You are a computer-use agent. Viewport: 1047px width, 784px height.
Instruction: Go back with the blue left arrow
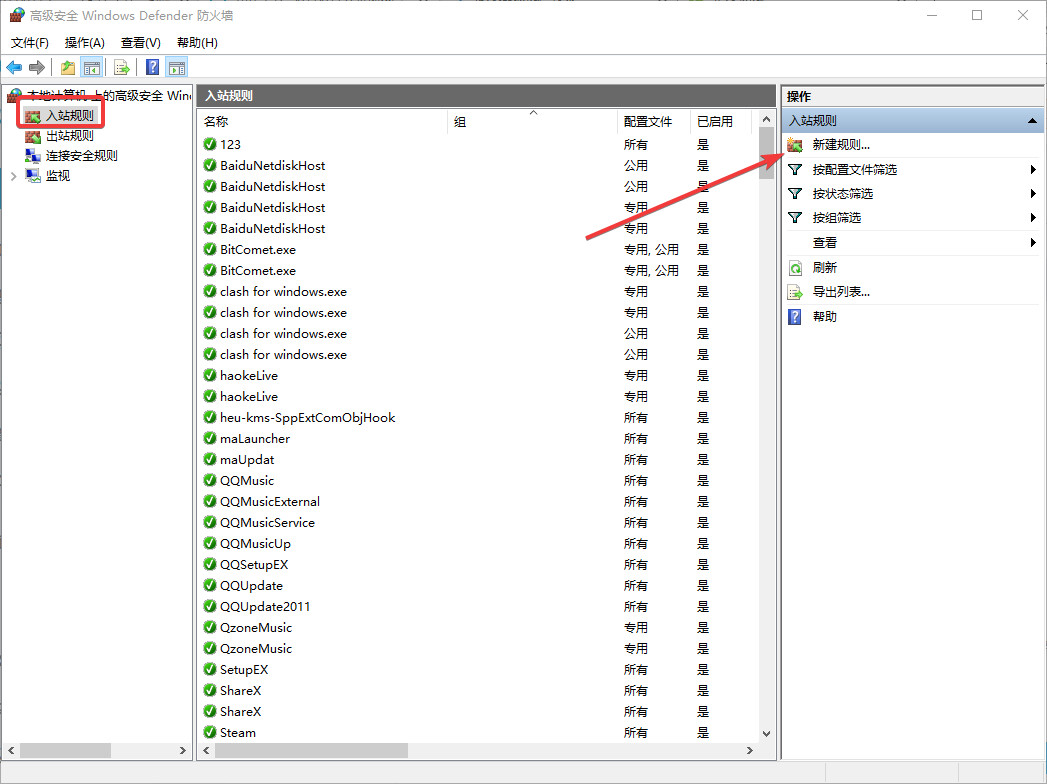(x=14, y=67)
